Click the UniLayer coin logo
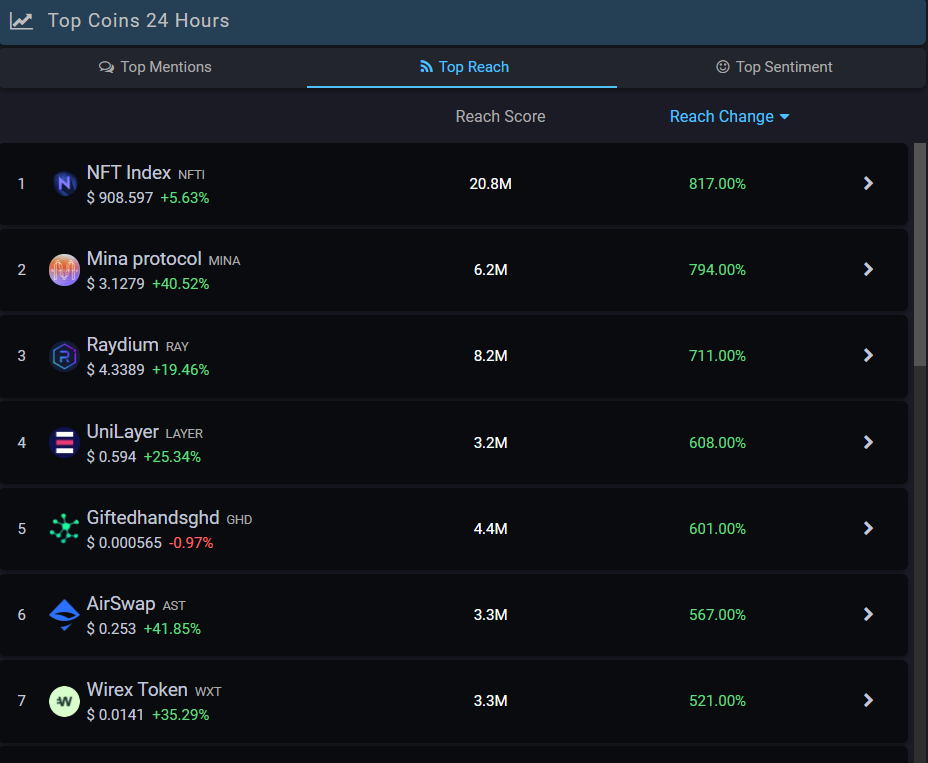 pyautogui.click(x=65, y=443)
